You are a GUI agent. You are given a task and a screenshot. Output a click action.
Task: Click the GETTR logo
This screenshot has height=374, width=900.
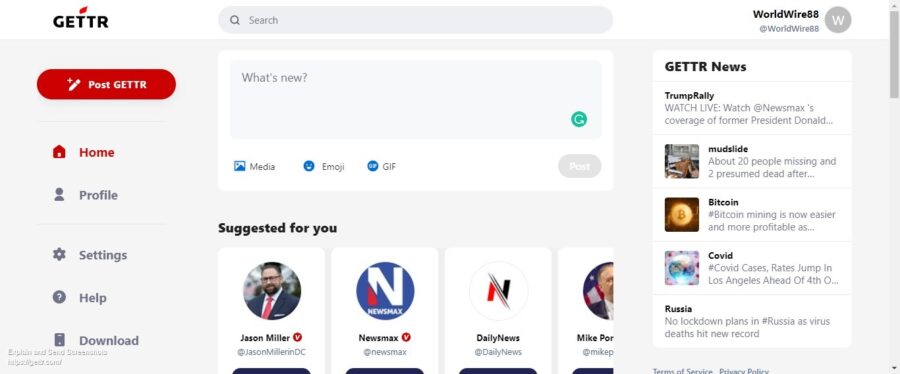[80, 18]
